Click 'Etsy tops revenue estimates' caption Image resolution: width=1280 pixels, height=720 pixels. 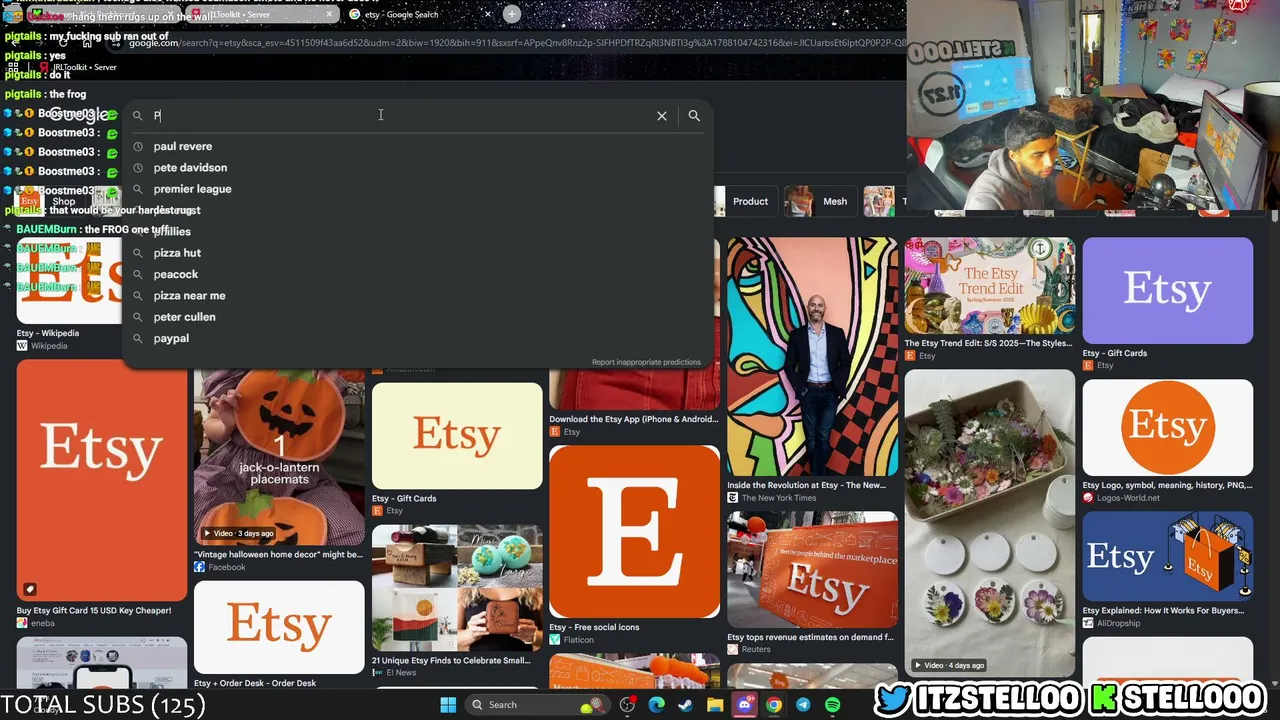coord(810,637)
